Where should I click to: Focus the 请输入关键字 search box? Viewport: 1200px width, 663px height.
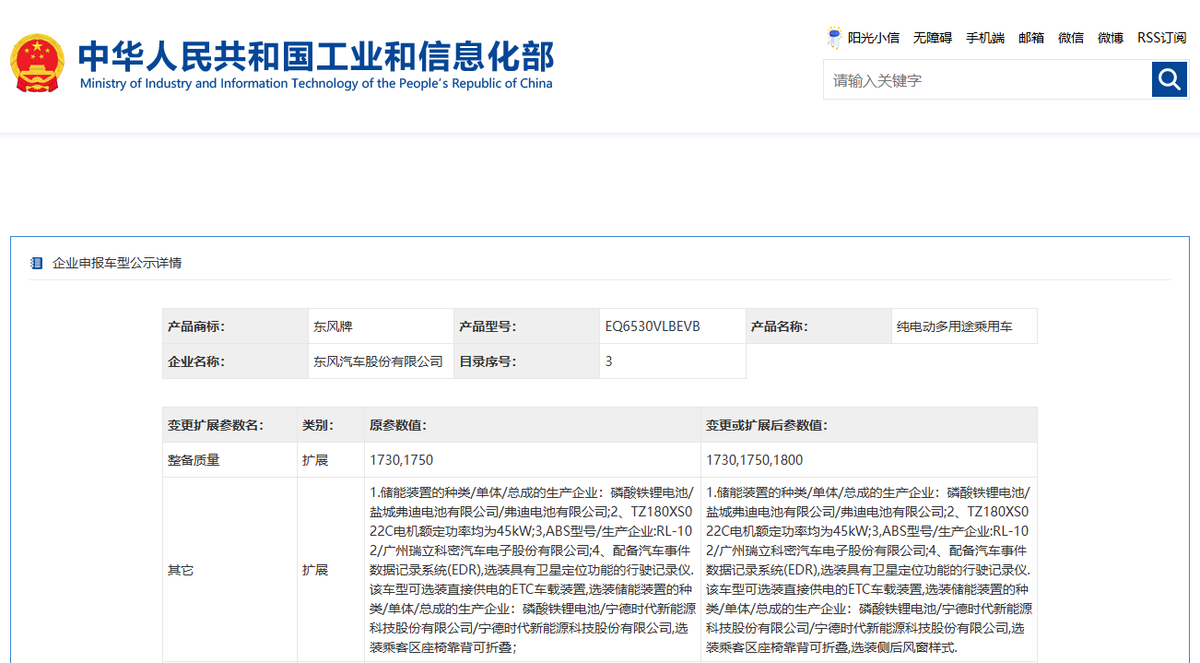coord(986,80)
